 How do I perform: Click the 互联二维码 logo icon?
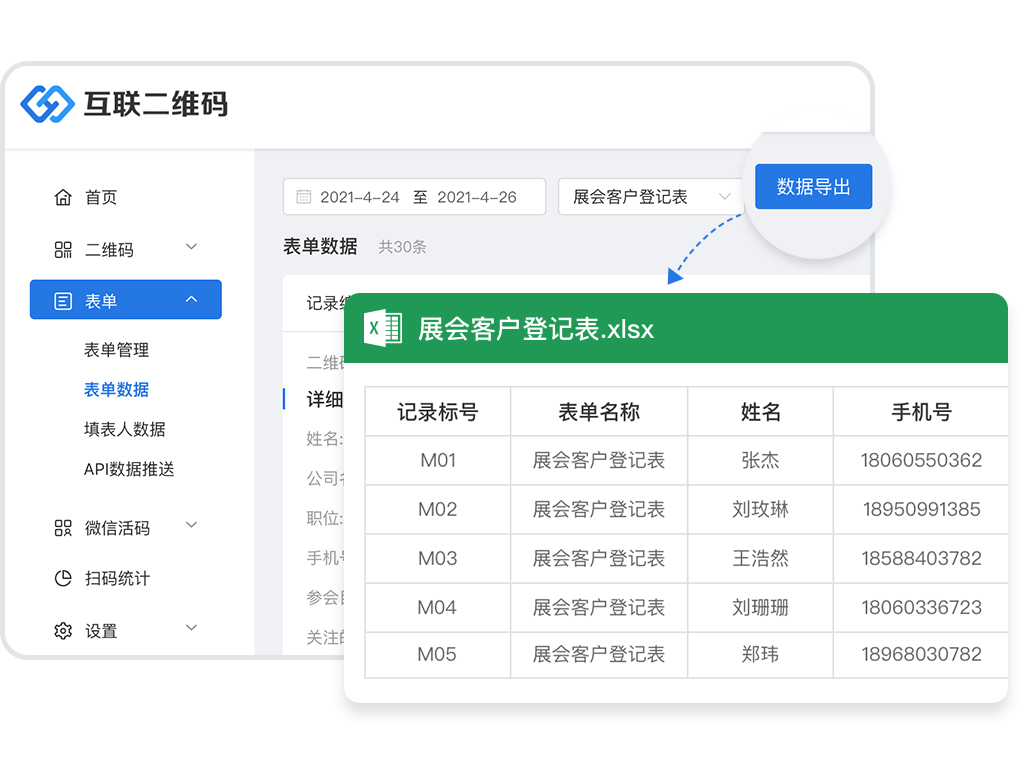pyautogui.click(x=48, y=103)
